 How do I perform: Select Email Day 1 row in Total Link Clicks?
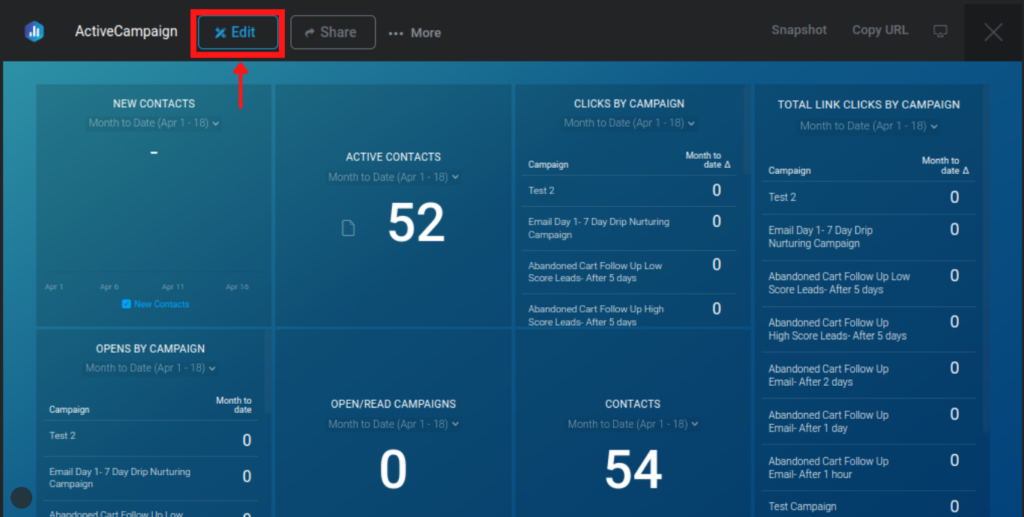pyautogui.click(x=869, y=237)
